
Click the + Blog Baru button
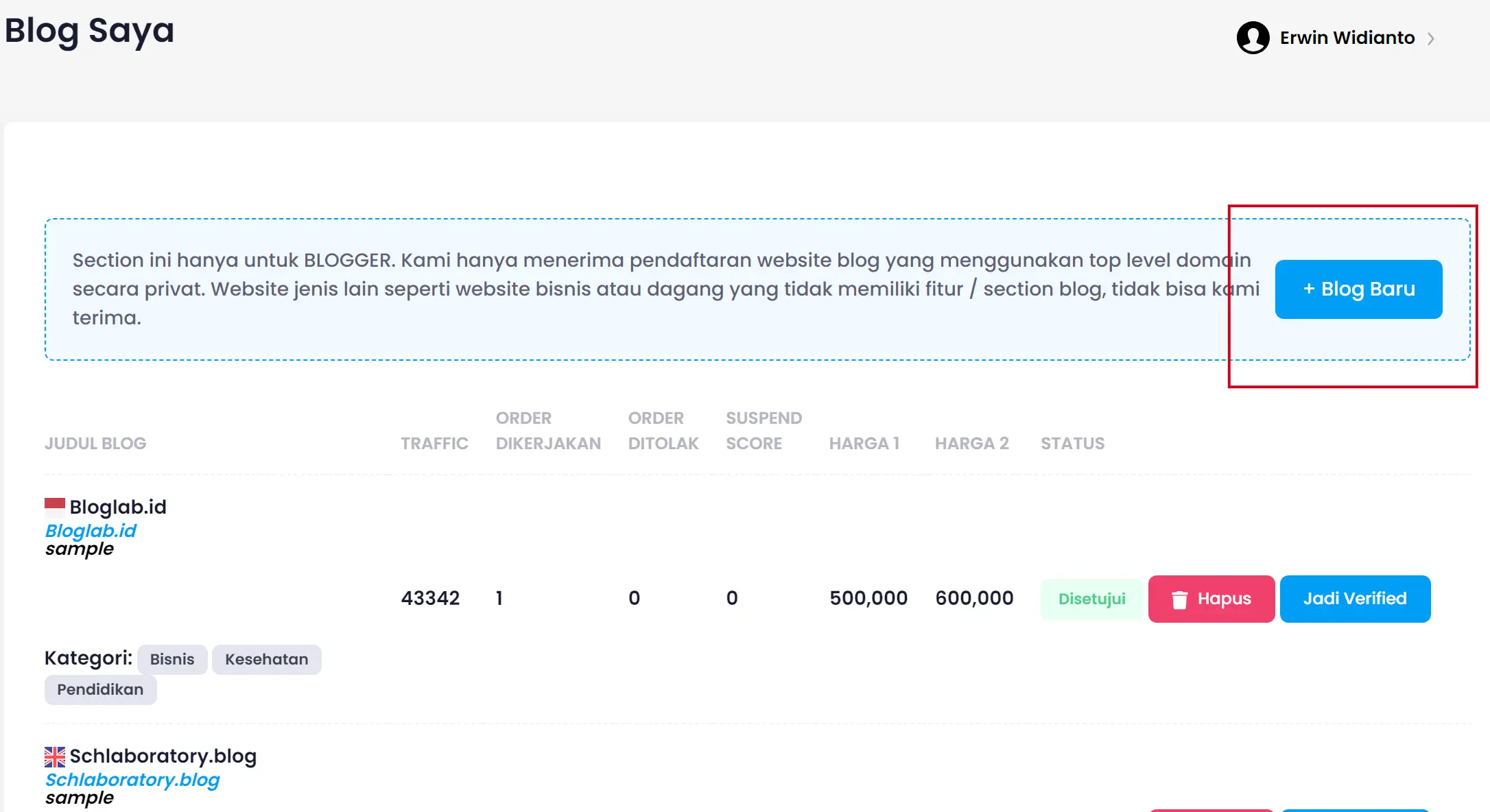[1358, 289]
